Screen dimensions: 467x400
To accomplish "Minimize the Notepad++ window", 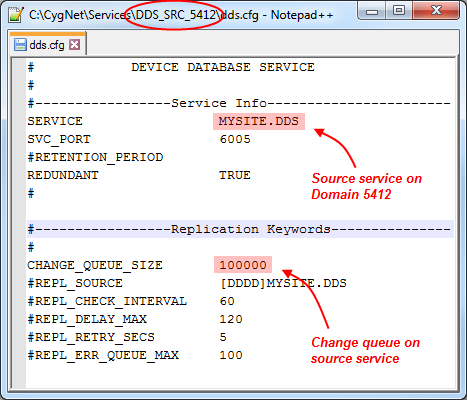I will pyautogui.click(x=372, y=12).
